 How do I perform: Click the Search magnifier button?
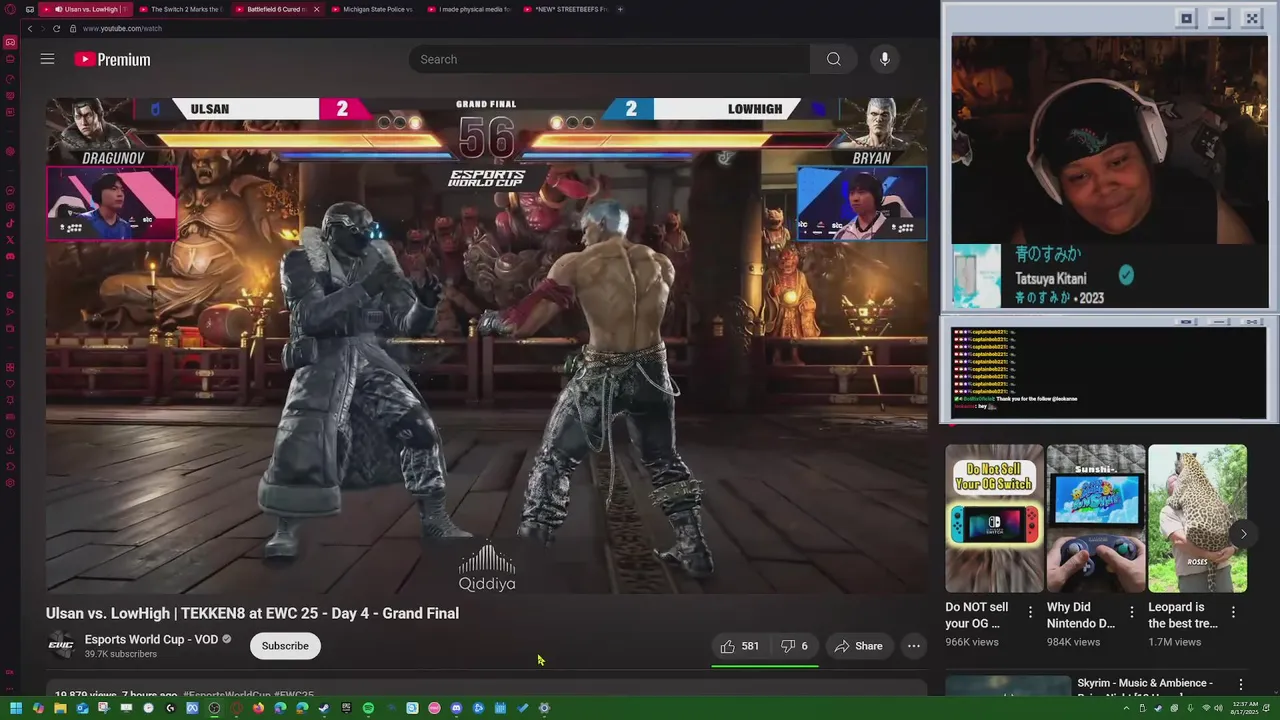coord(834,59)
